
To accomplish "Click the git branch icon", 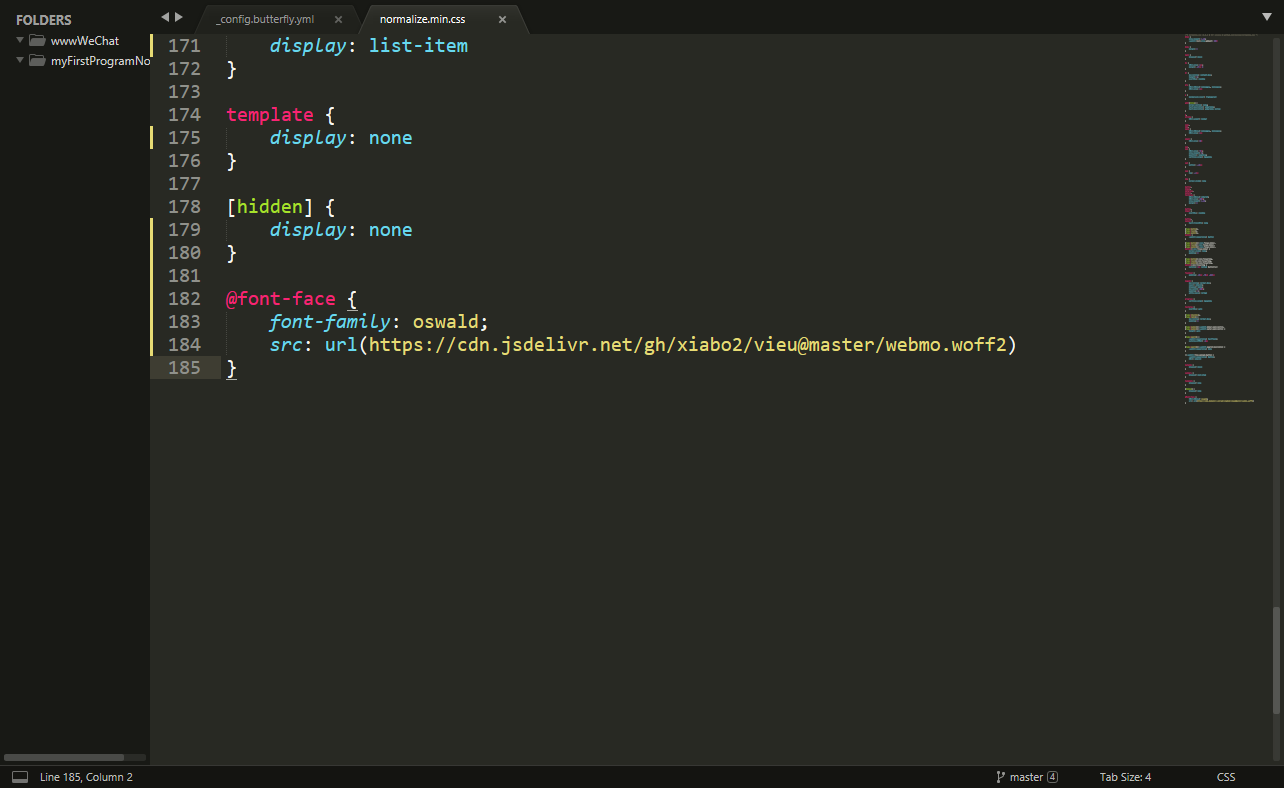I will point(1000,777).
